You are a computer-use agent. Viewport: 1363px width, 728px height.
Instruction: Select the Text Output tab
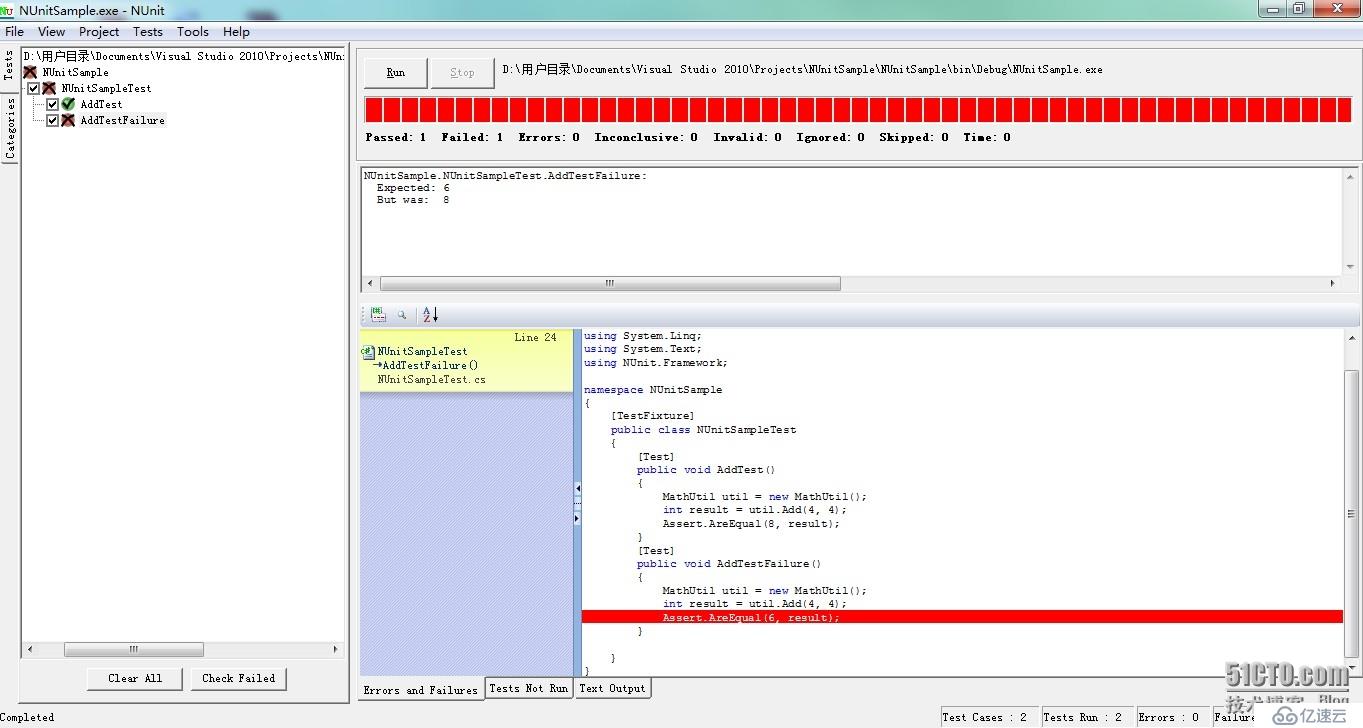pos(613,688)
